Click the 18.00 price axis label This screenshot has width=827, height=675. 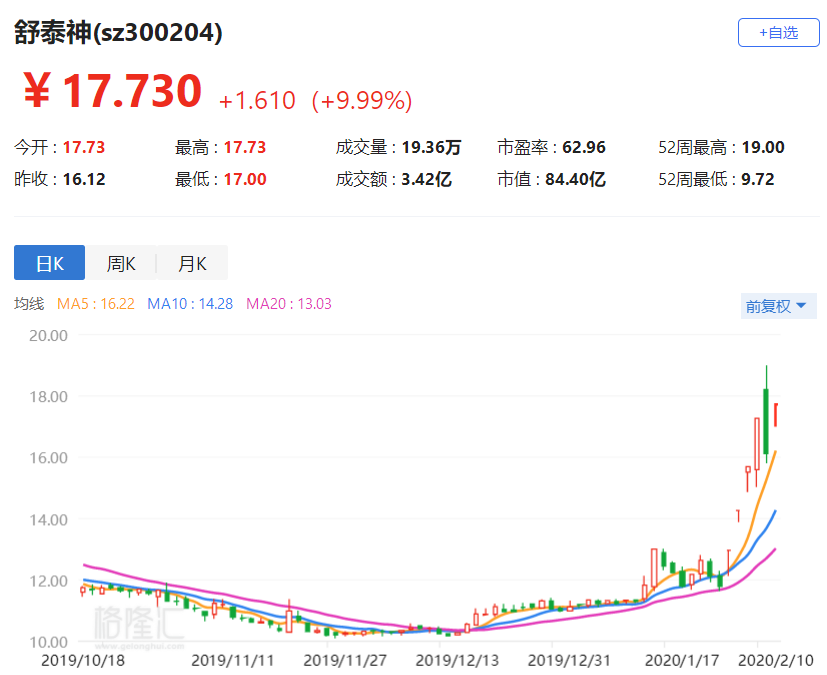point(49,397)
